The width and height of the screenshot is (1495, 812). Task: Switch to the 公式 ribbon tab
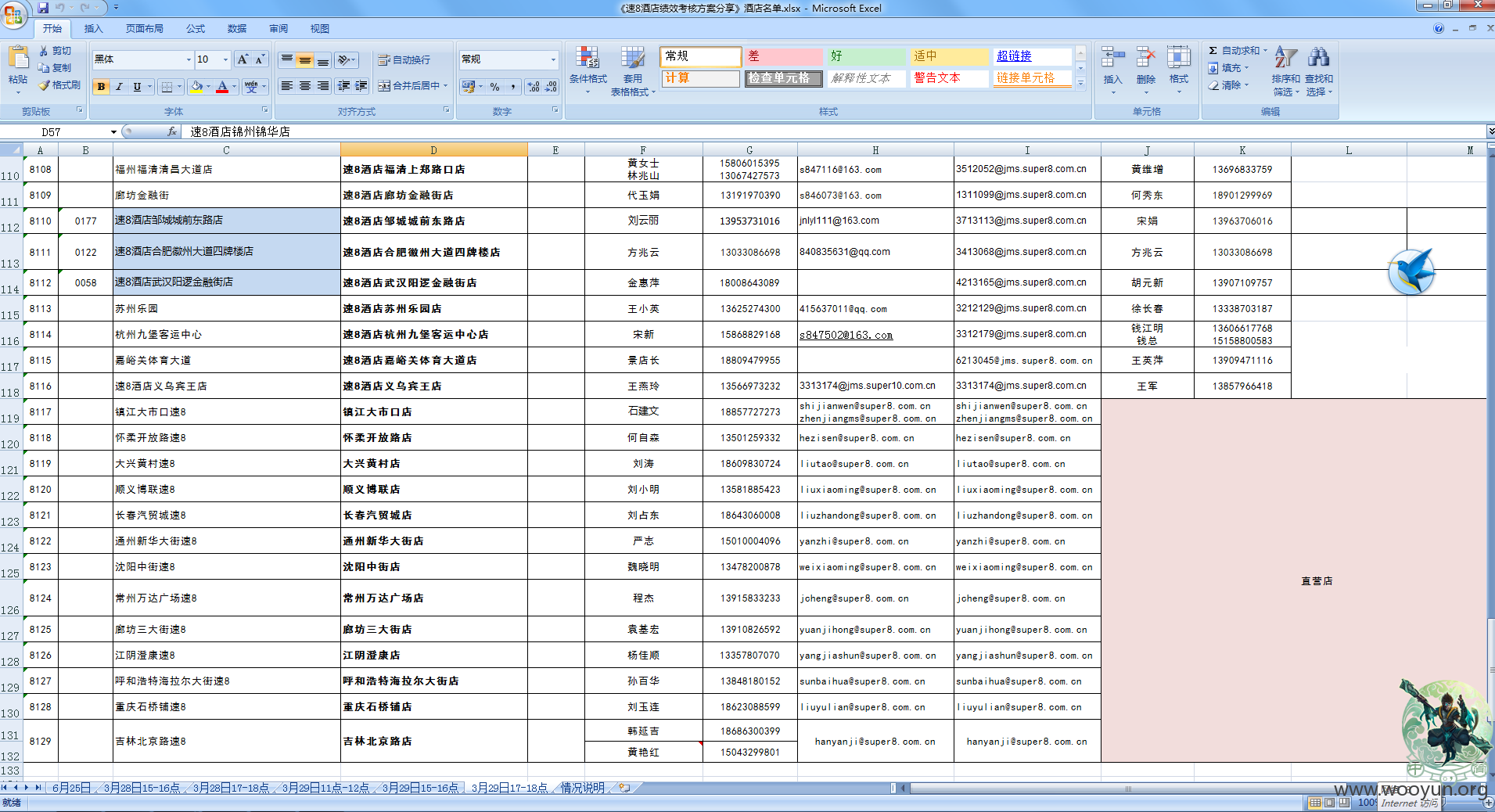click(196, 28)
